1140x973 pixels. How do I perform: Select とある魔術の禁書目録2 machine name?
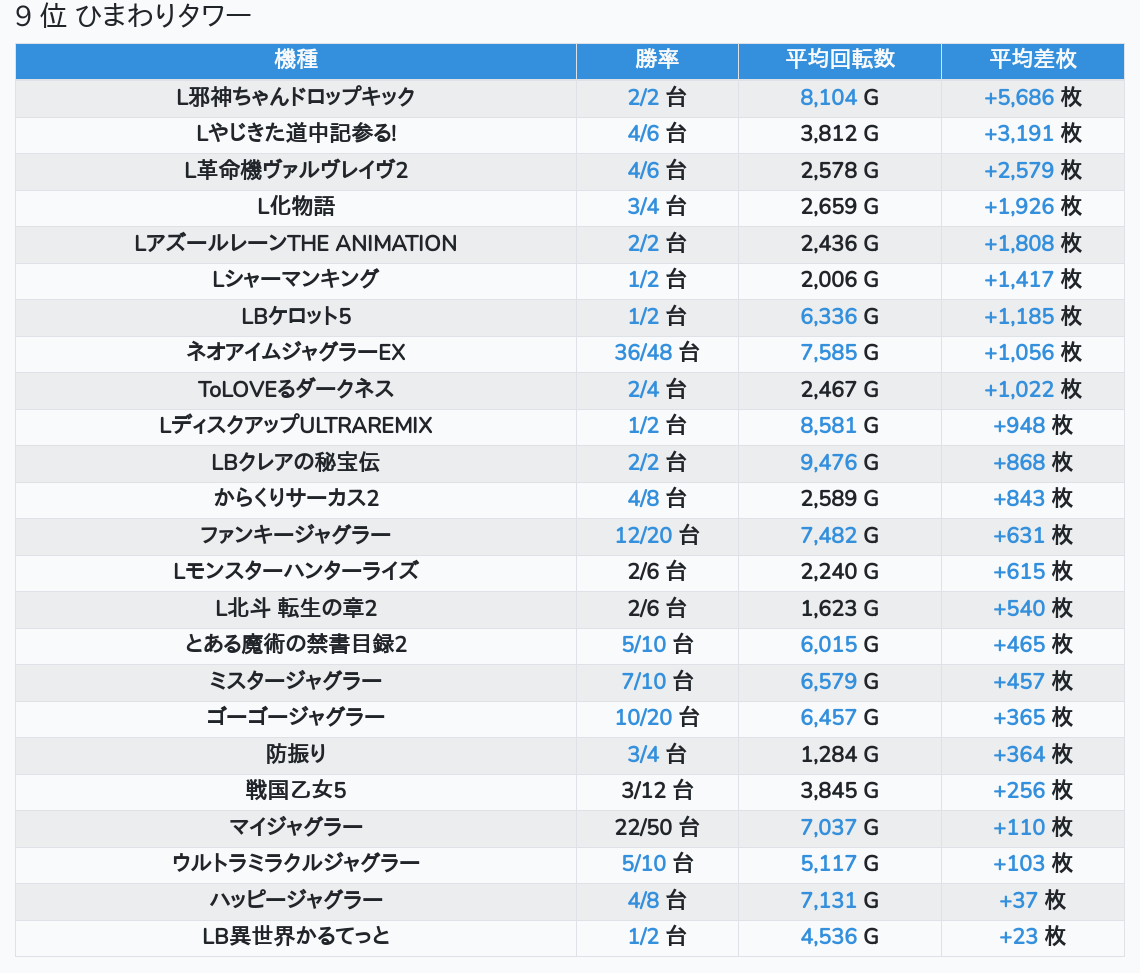pyautogui.click(x=296, y=645)
